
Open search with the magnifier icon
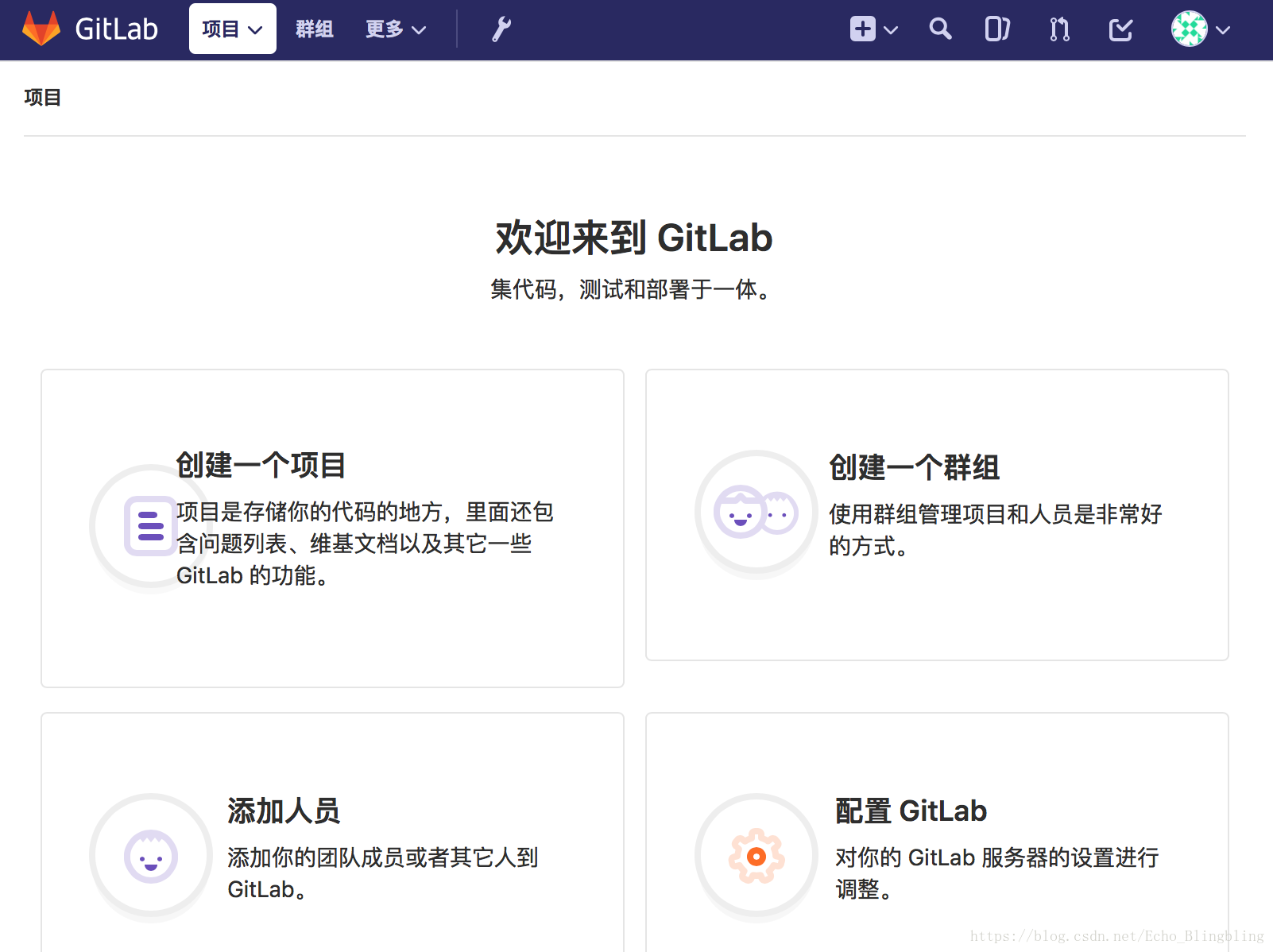pos(940,29)
